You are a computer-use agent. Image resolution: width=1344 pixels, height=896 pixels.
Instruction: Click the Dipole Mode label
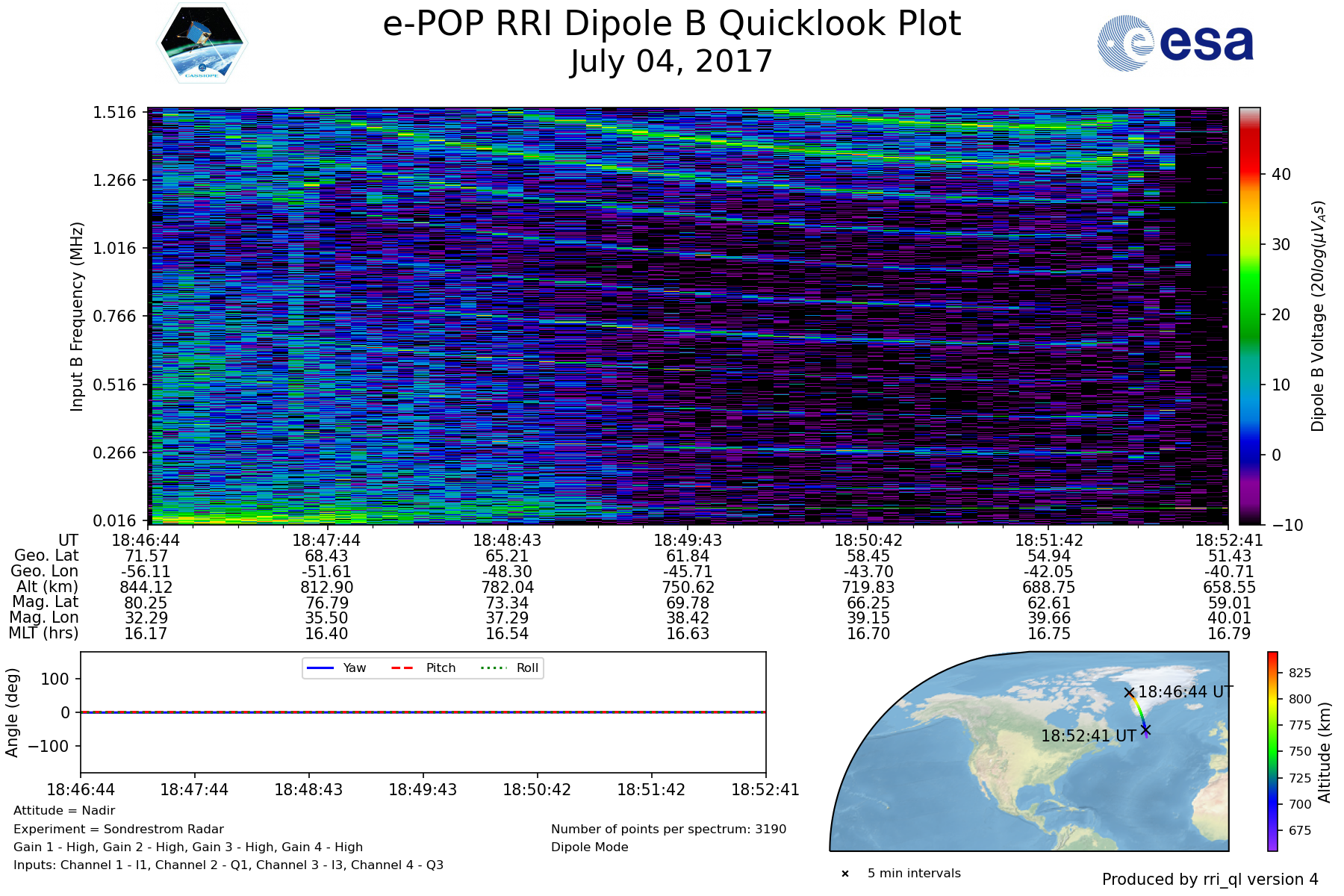(589, 847)
